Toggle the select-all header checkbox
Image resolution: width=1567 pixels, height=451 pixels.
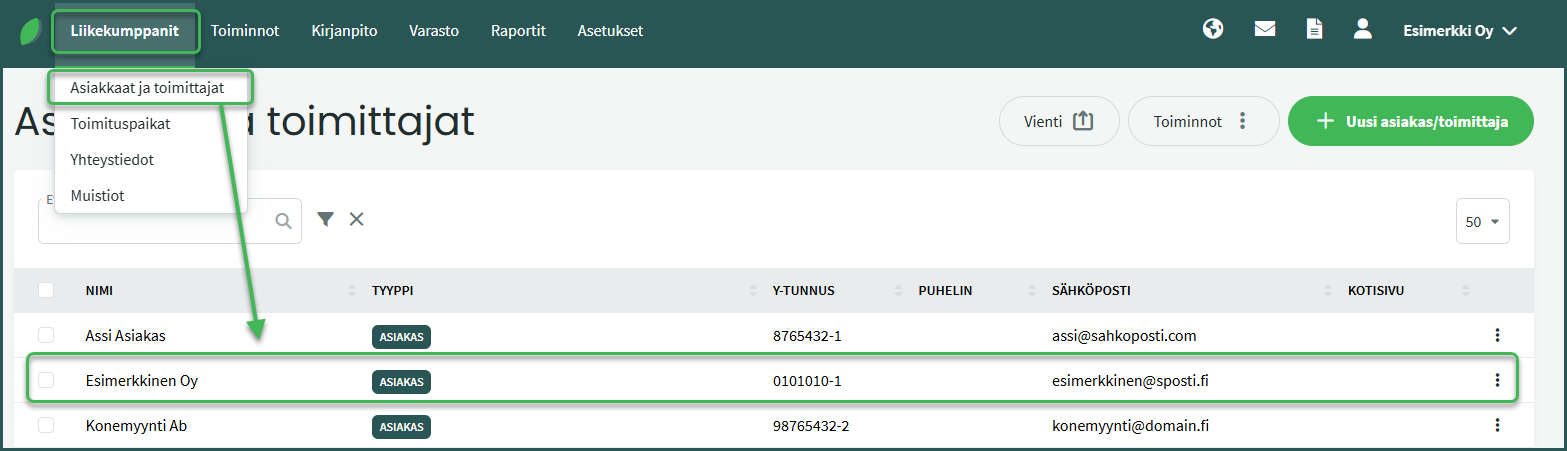point(46,291)
